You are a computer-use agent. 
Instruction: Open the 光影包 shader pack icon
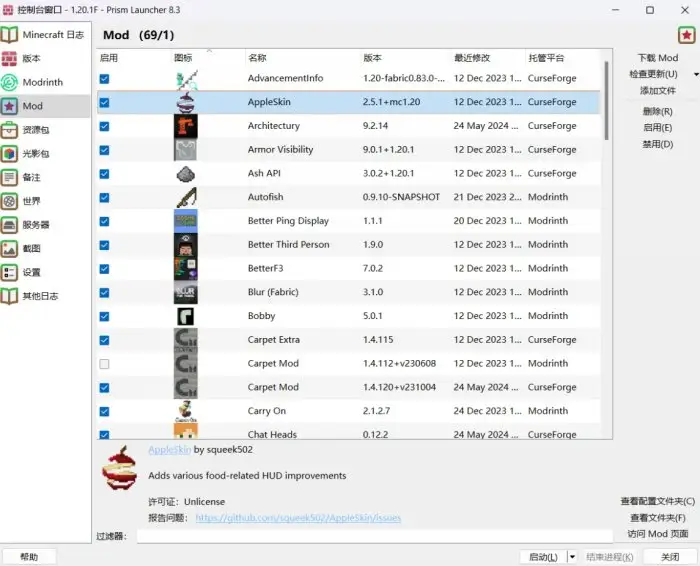click(10, 153)
